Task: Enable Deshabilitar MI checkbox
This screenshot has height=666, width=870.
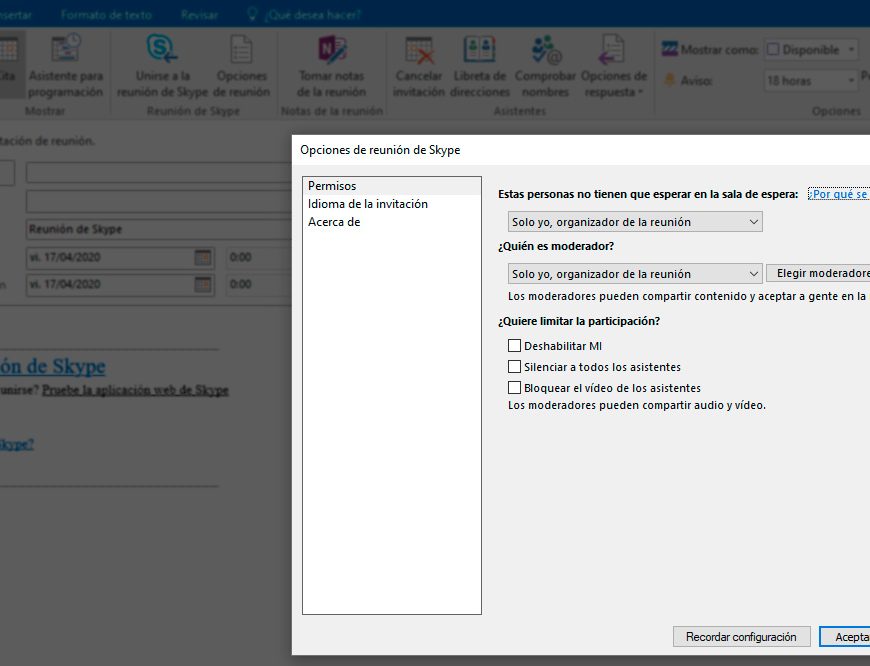Action: click(514, 346)
